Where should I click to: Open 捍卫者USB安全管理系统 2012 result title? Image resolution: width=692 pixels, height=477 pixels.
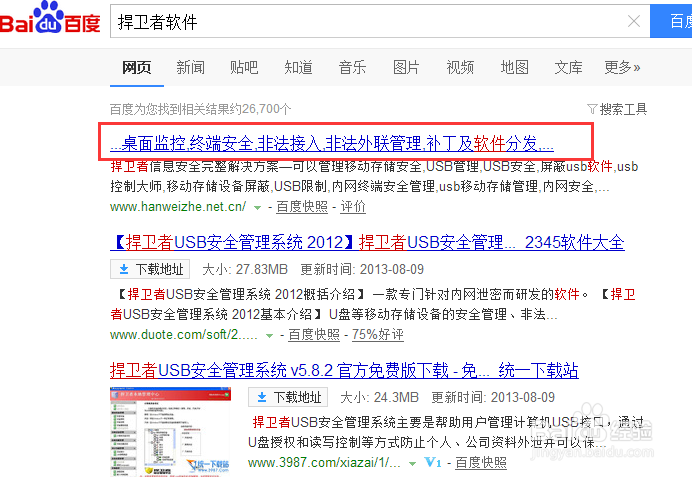(367, 243)
